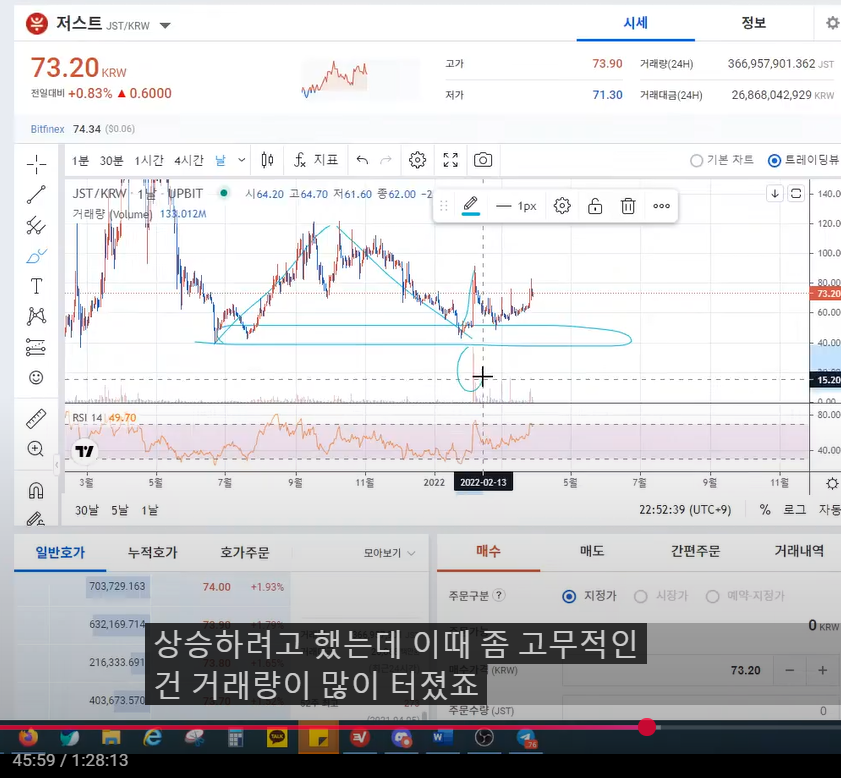
Task: Open the settings gear beside the 정보 tab
Action: pos(832,23)
